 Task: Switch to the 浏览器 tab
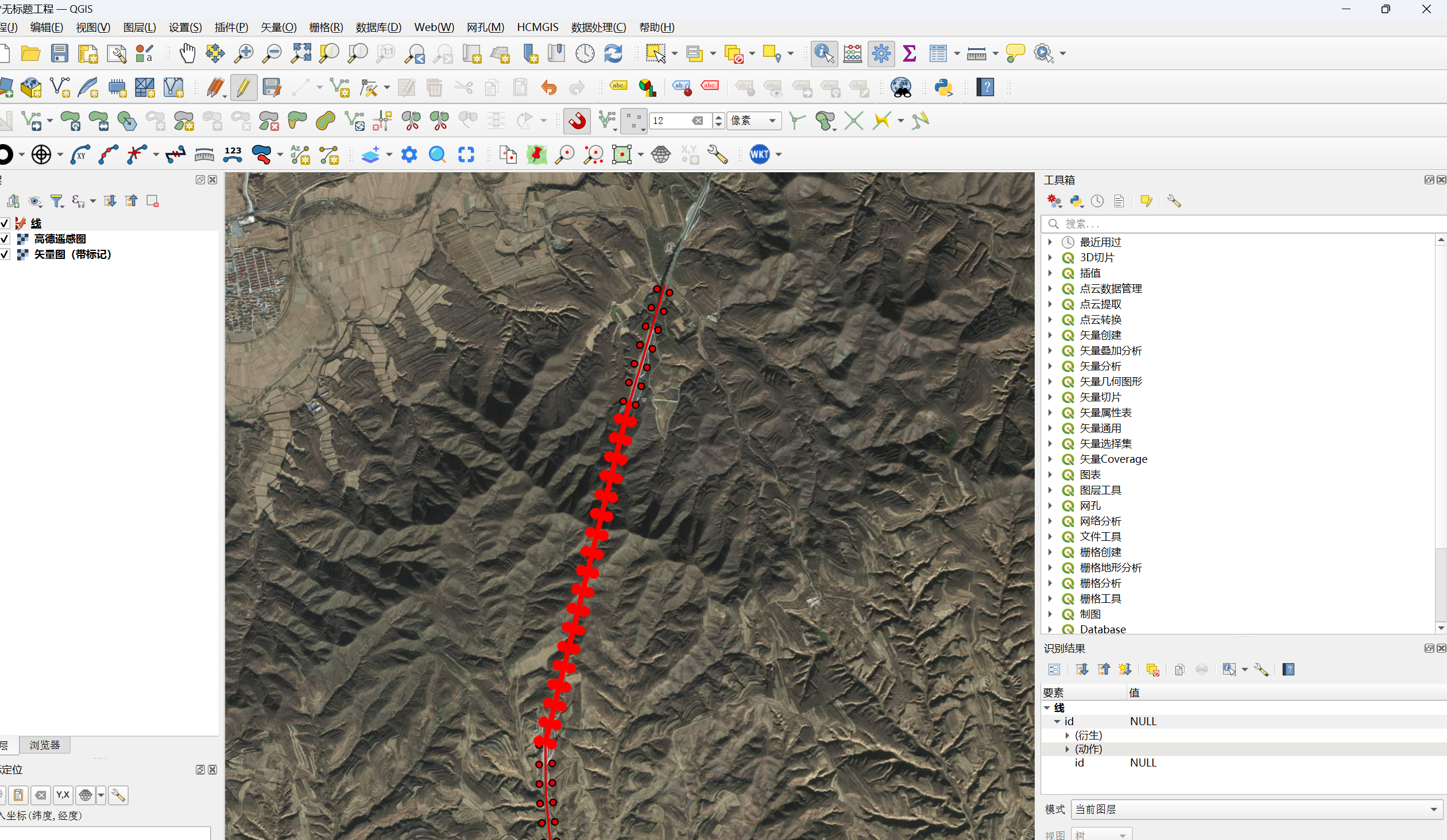click(x=45, y=745)
